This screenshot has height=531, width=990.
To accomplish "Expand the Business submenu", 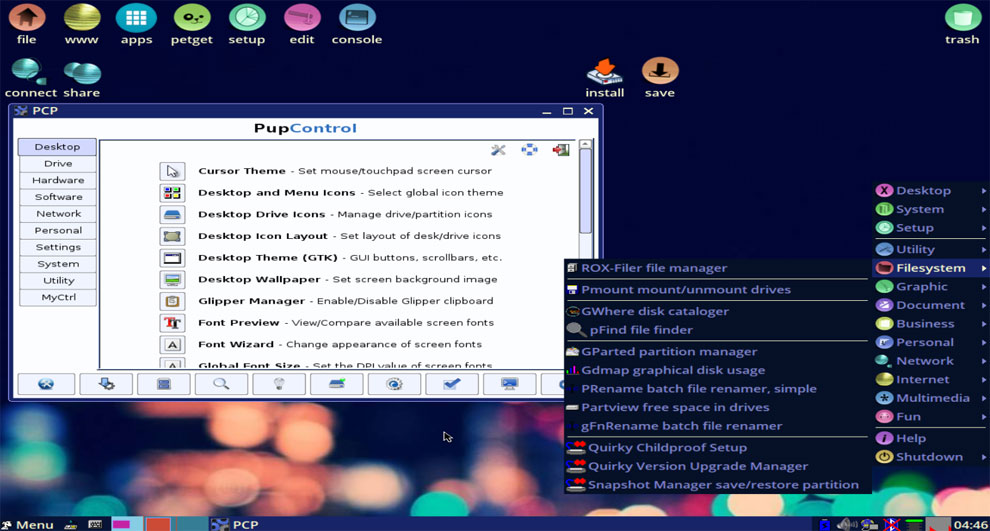I will [x=931, y=324].
